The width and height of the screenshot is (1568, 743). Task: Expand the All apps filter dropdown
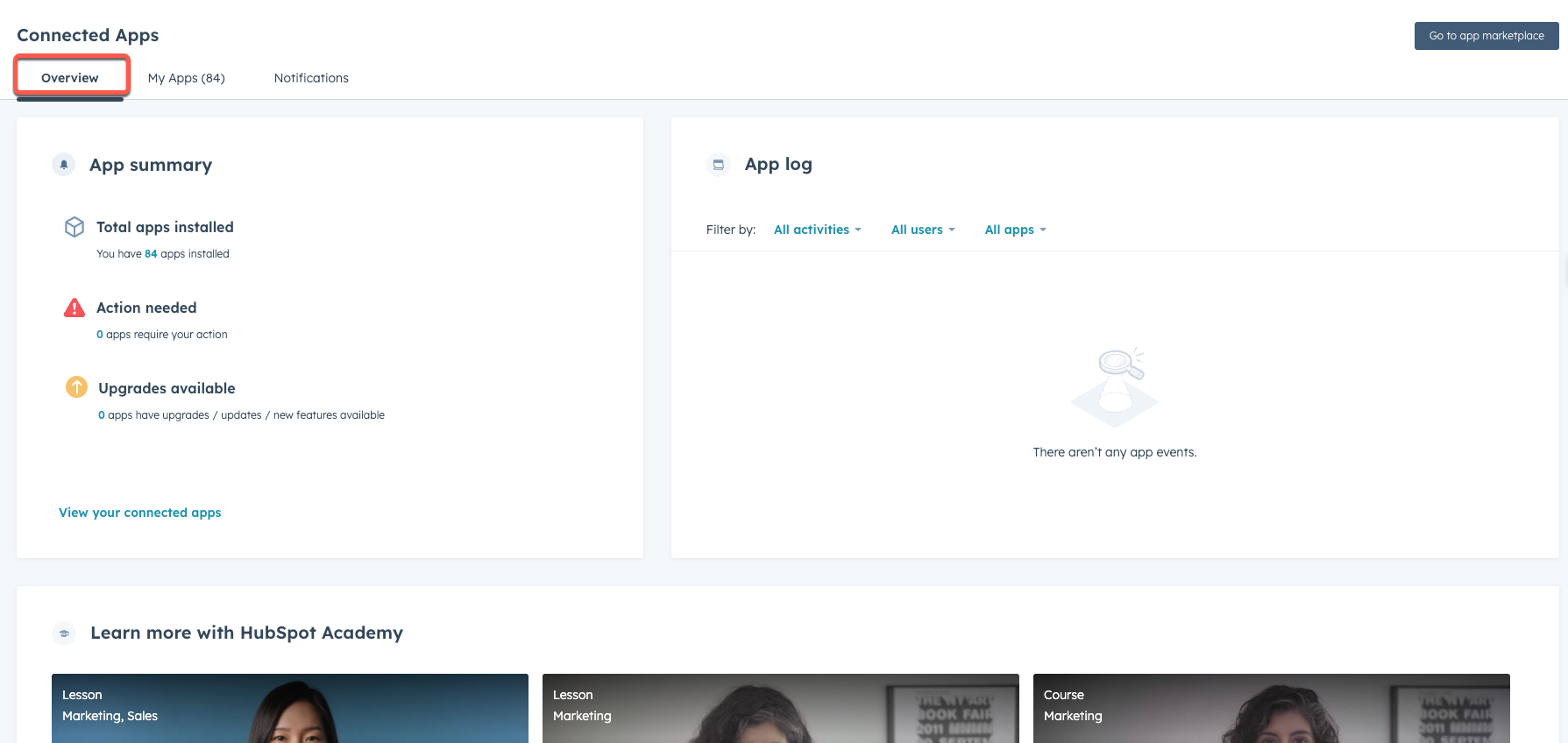(x=1016, y=230)
